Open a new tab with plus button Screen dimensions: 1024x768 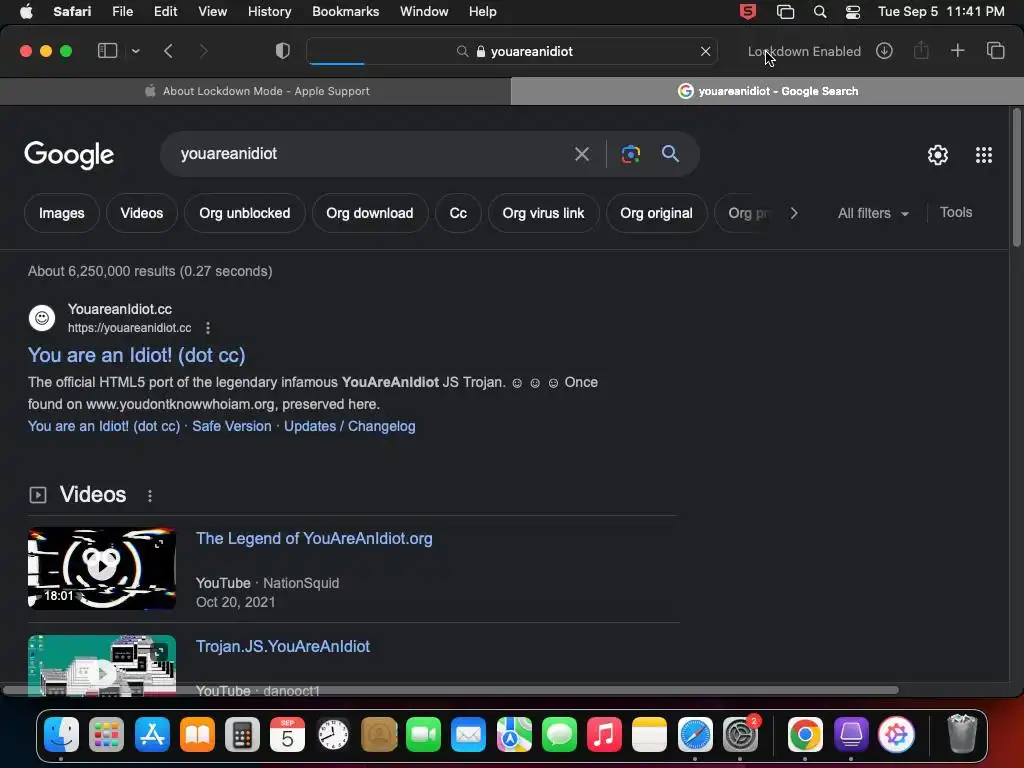pos(957,51)
